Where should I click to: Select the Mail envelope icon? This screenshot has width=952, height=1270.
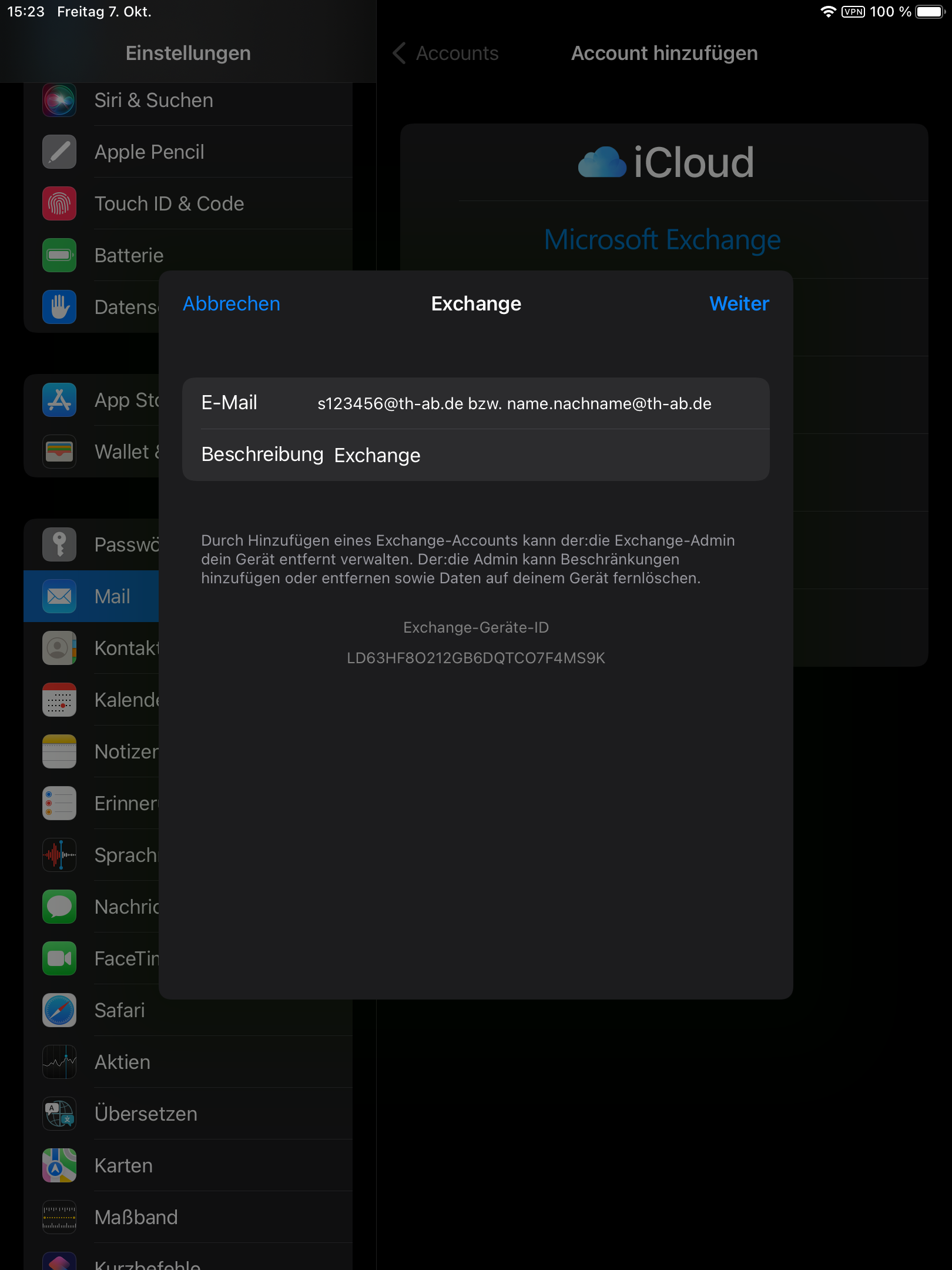(x=59, y=596)
